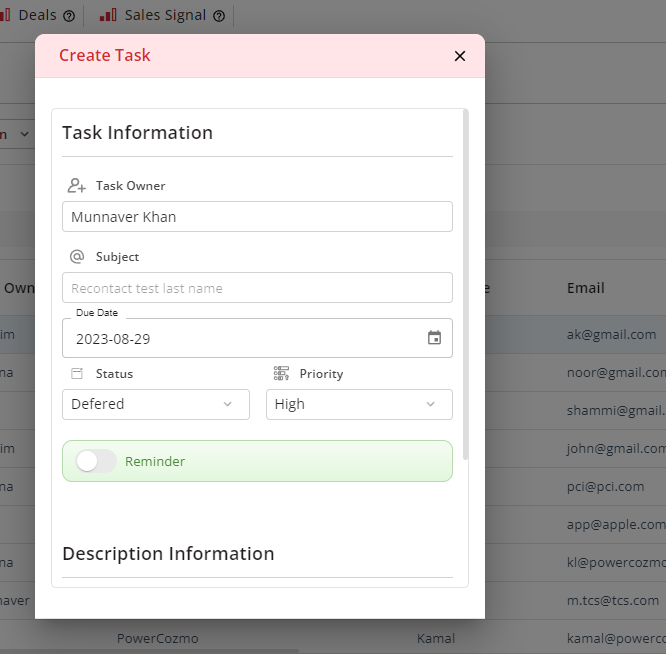Click help icon next to Sales Signal
666x654 pixels.
pyautogui.click(x=219, y=16)
